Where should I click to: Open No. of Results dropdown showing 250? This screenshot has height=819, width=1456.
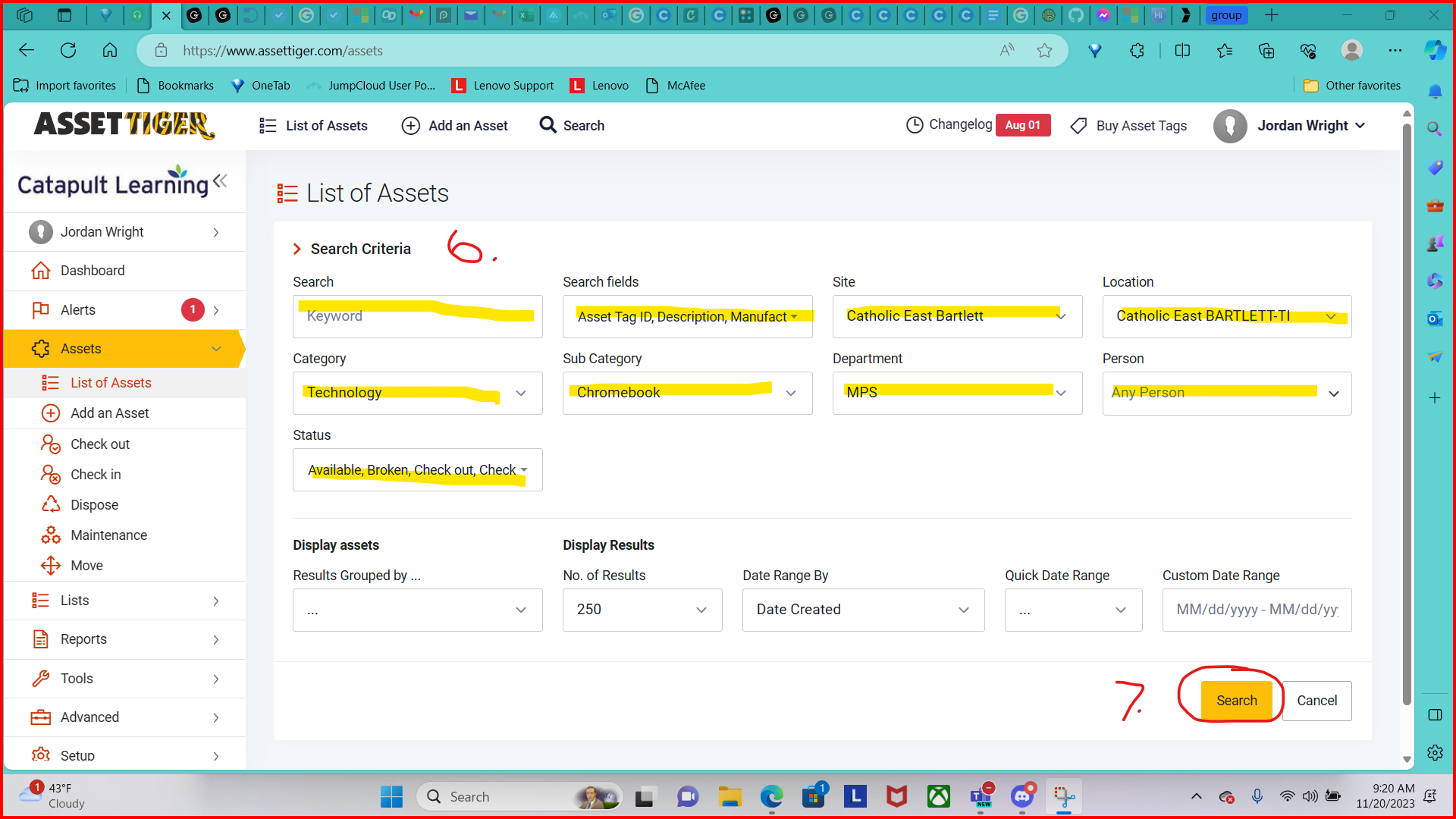click(x=642, y=610)
